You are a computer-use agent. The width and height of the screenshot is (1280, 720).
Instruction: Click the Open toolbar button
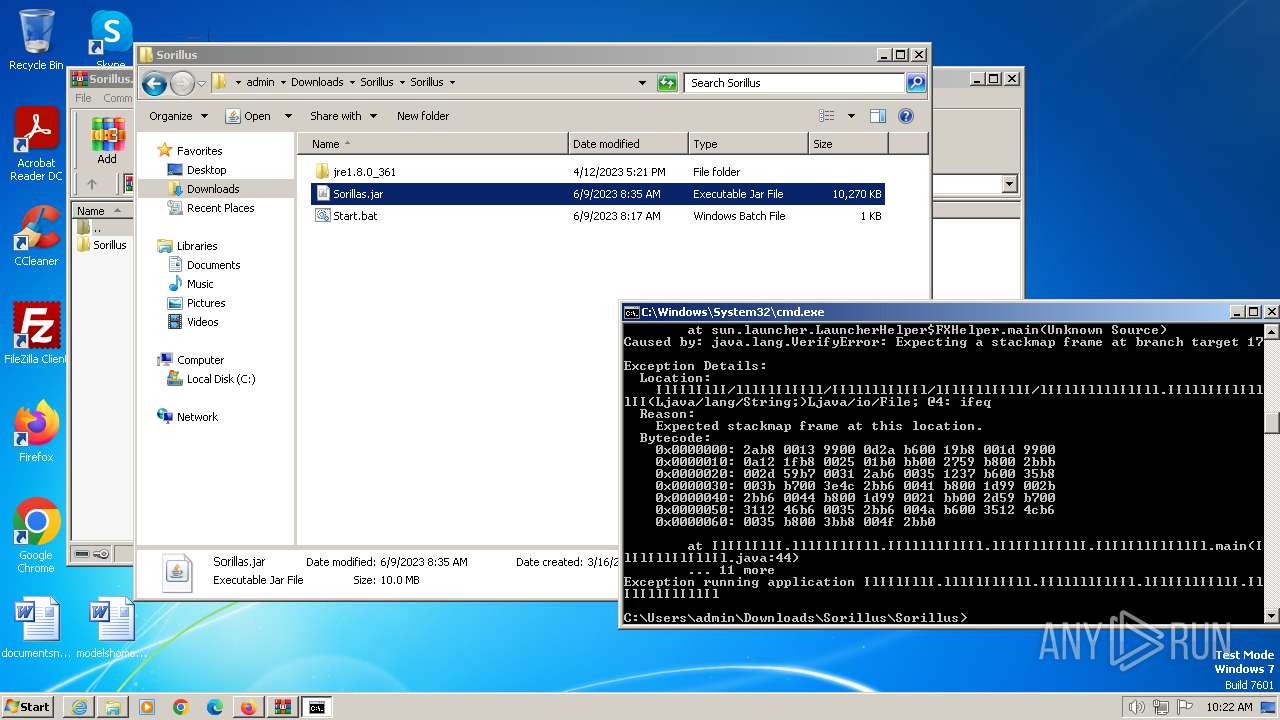click(249, 116)
